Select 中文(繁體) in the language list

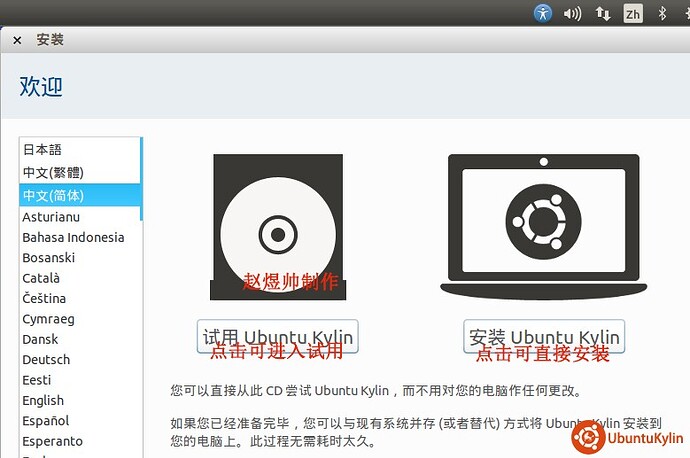[80, 172]
